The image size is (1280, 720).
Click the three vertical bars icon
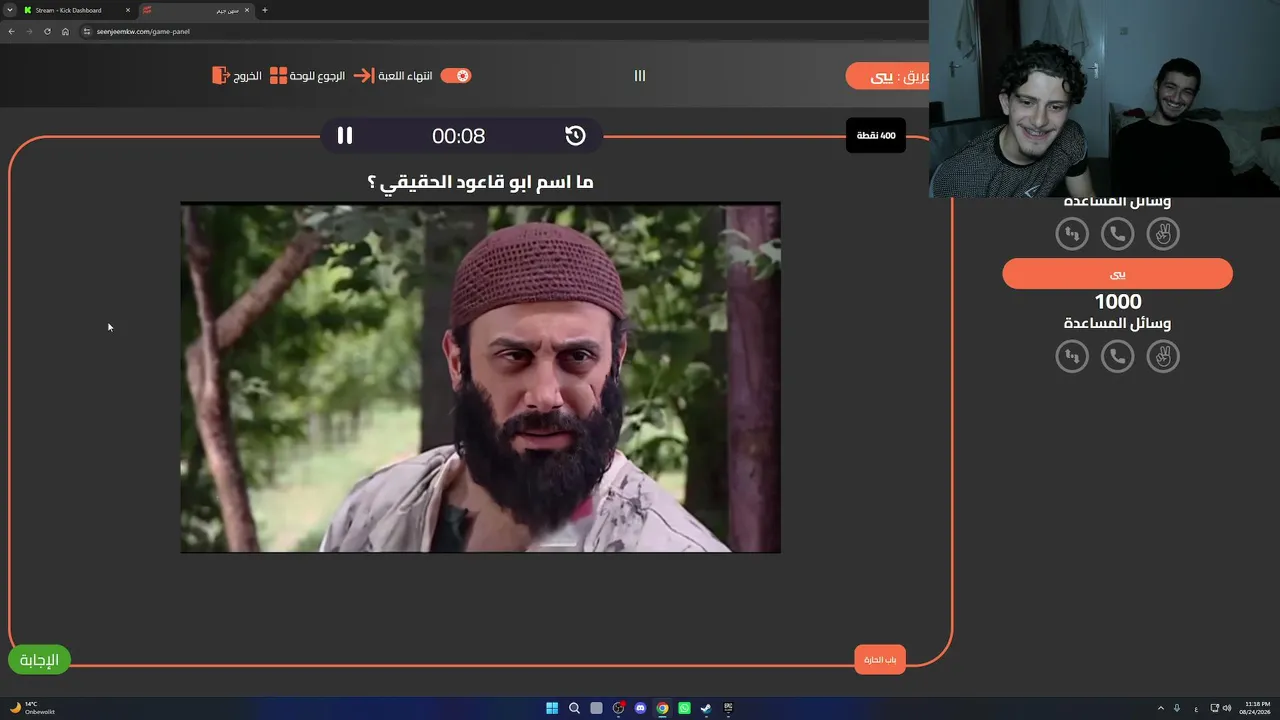pyautogui.click(x=640, y=76)
